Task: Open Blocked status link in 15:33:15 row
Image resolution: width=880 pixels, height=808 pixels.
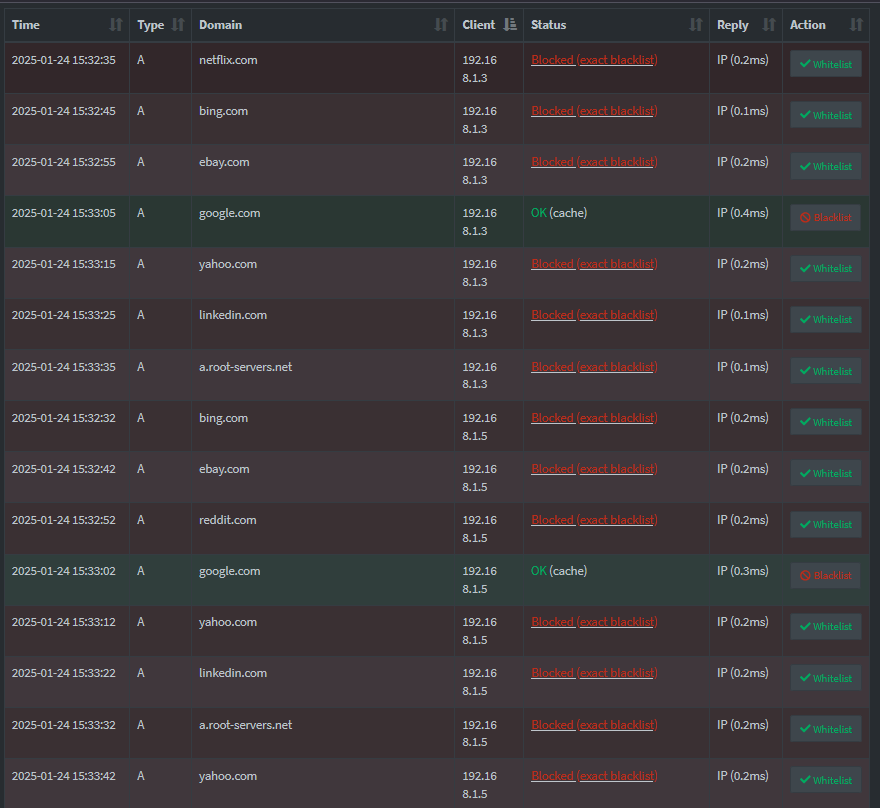Action: 594,264
